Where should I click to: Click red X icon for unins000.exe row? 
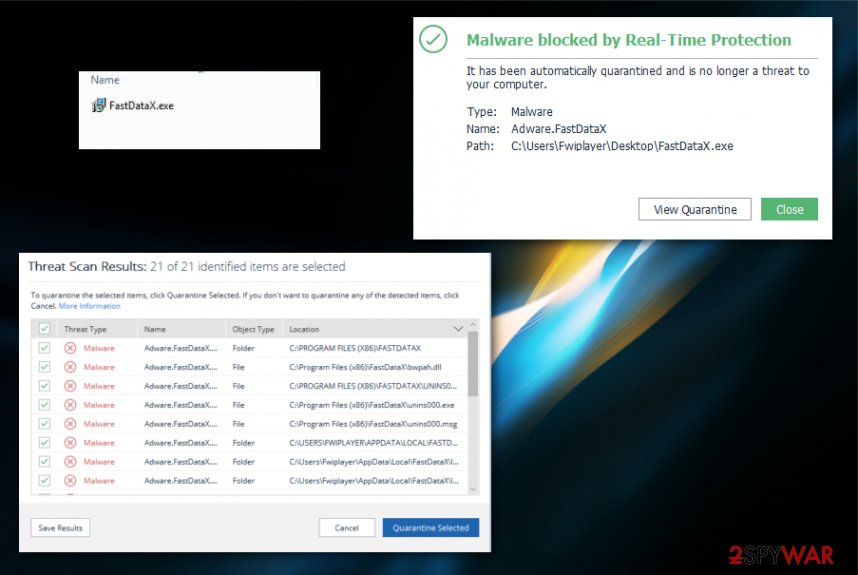pos(70,405)
